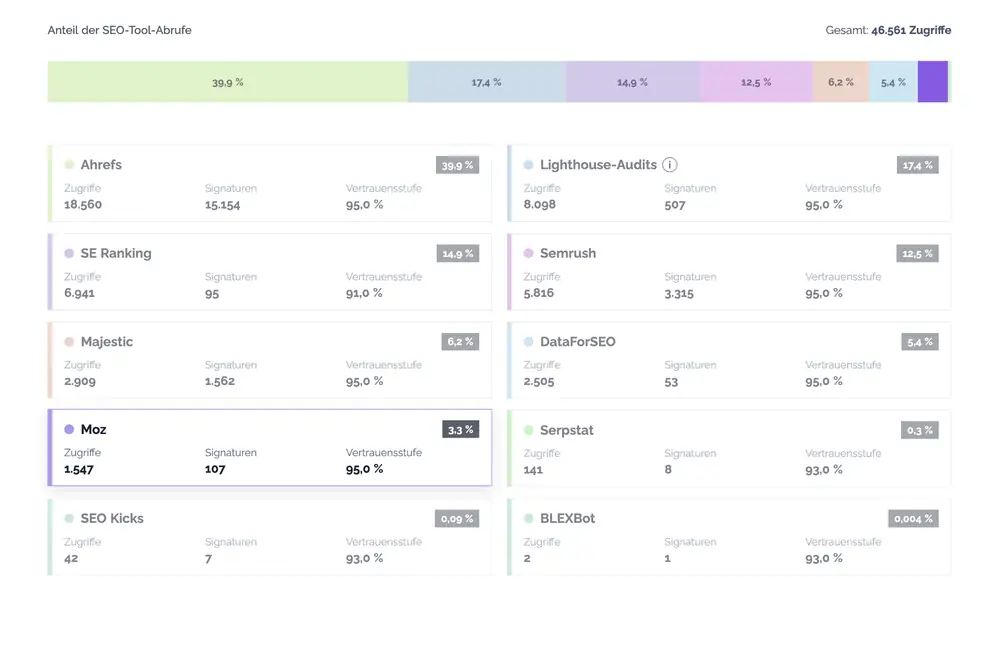Click the 39,9 % badge on Ahrefs
The width and height of the screenshot is (988, 666).
coord(457,165)
